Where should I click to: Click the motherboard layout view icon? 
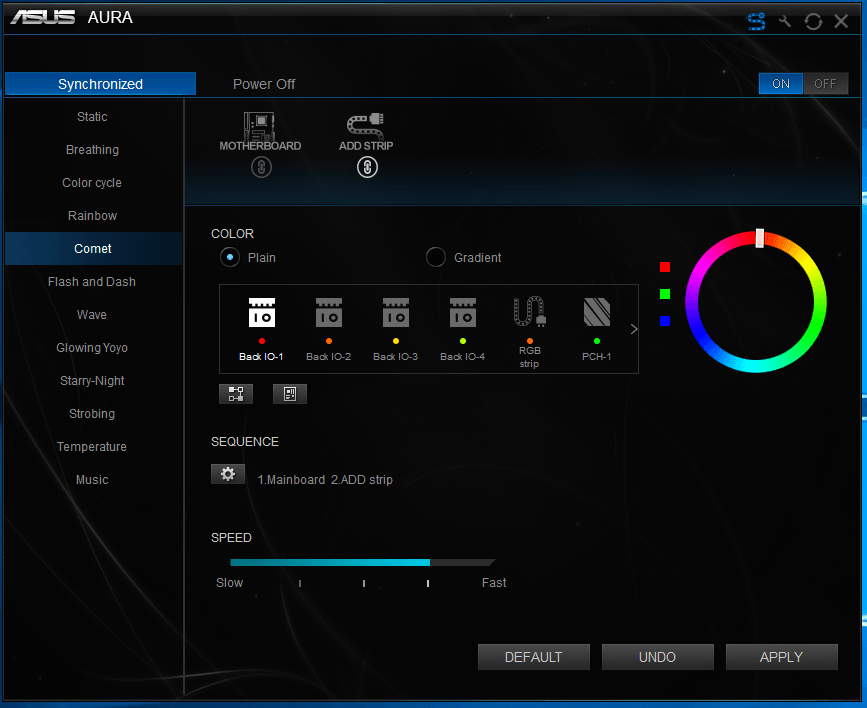tap(290, 394)
